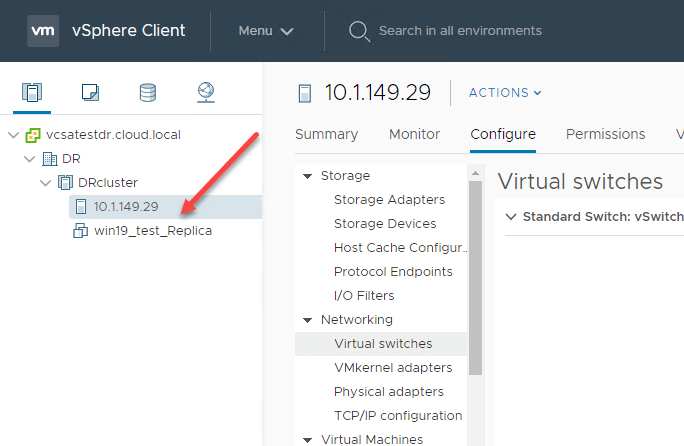The image size is (684, 446).
Task: Open the ACTIONS dropdown
Action: pos(505,93)
